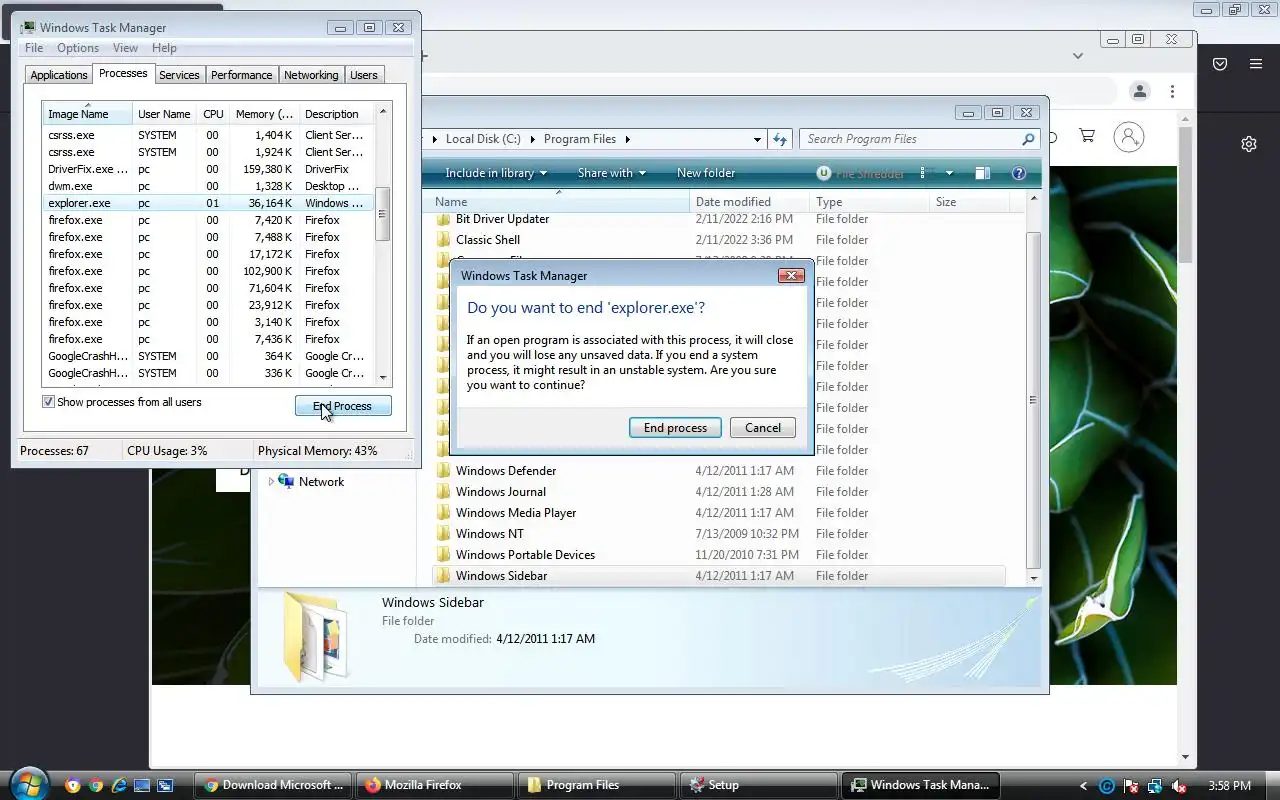This screenshot has width=1280, height=800.
Task: Refresh the Program Files address bar
Action: pos(780,139)
